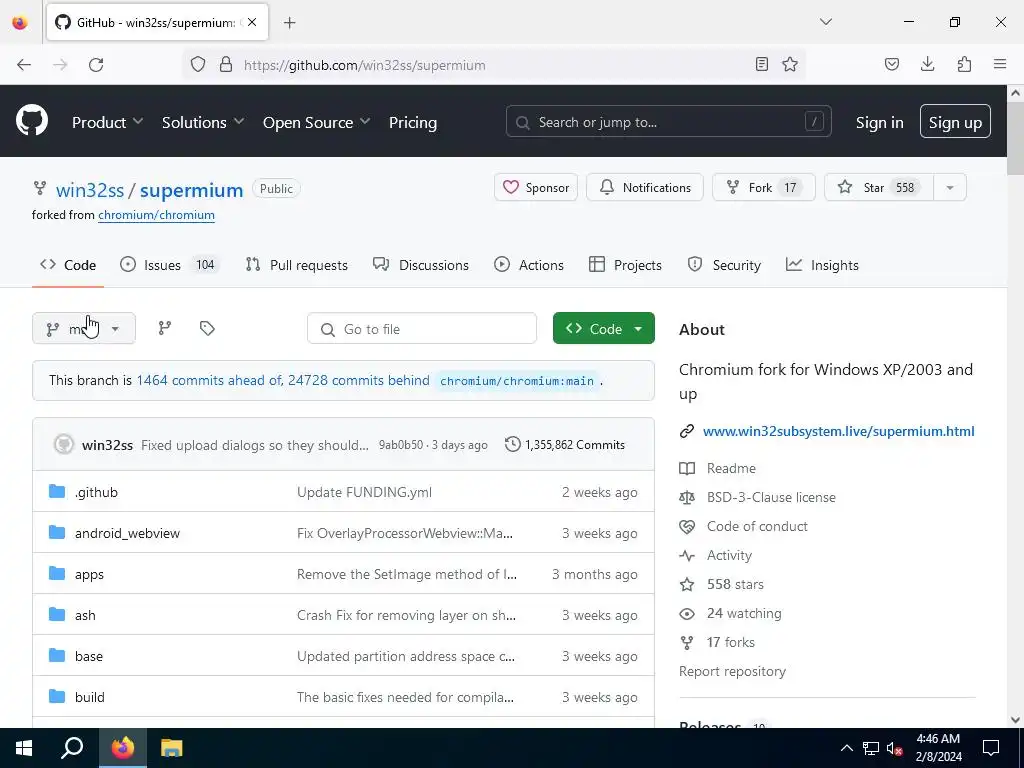Image resolution: width=1024 pixels, height=768 pixels.
Task: Expand Product menu in GitHub header
Action: (x=107, y=122)
